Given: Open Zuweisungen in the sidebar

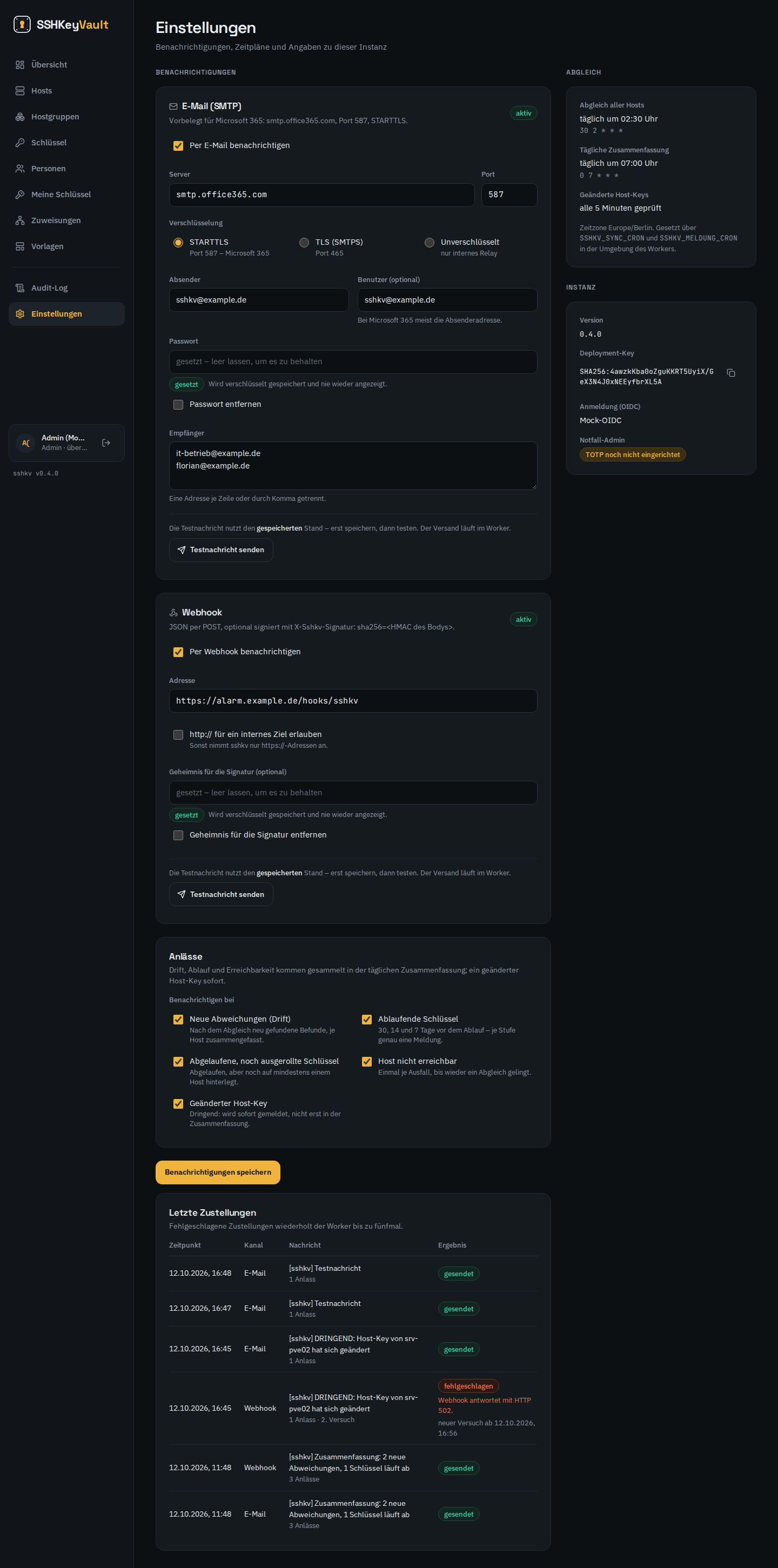Looking at the screenshot, I should click(66, 220).
